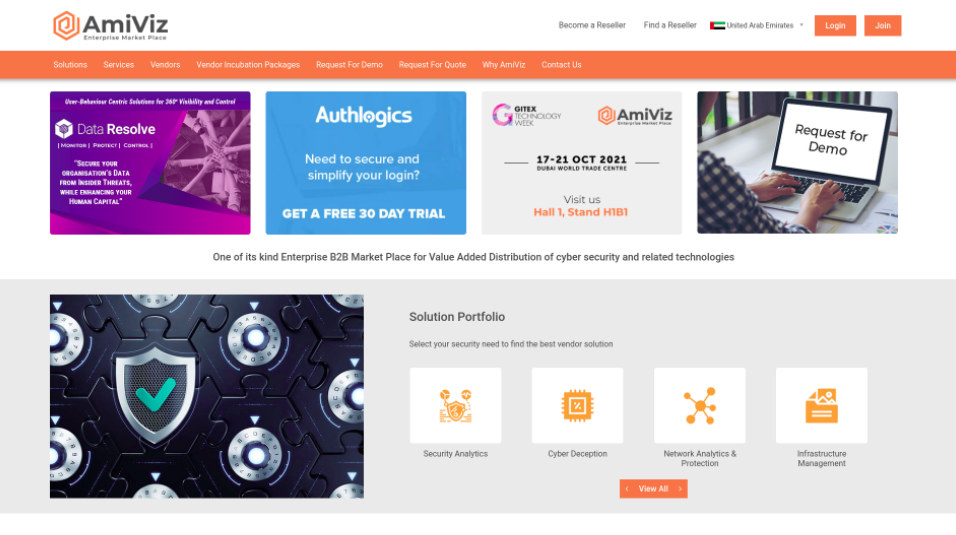Follow the Become a Reseller link
The image size is (956, 535).
[x=592, y=25]
